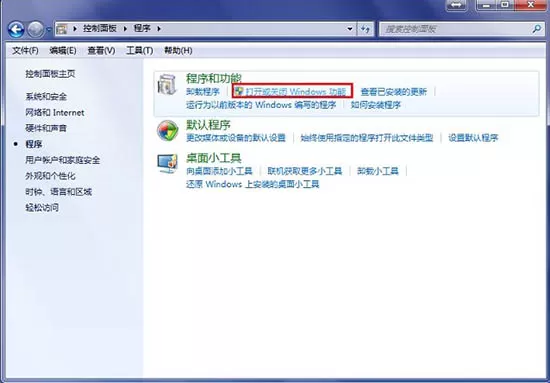Minimize the control panel window
The width and height of the screenshot is (550, 383).
486,5
